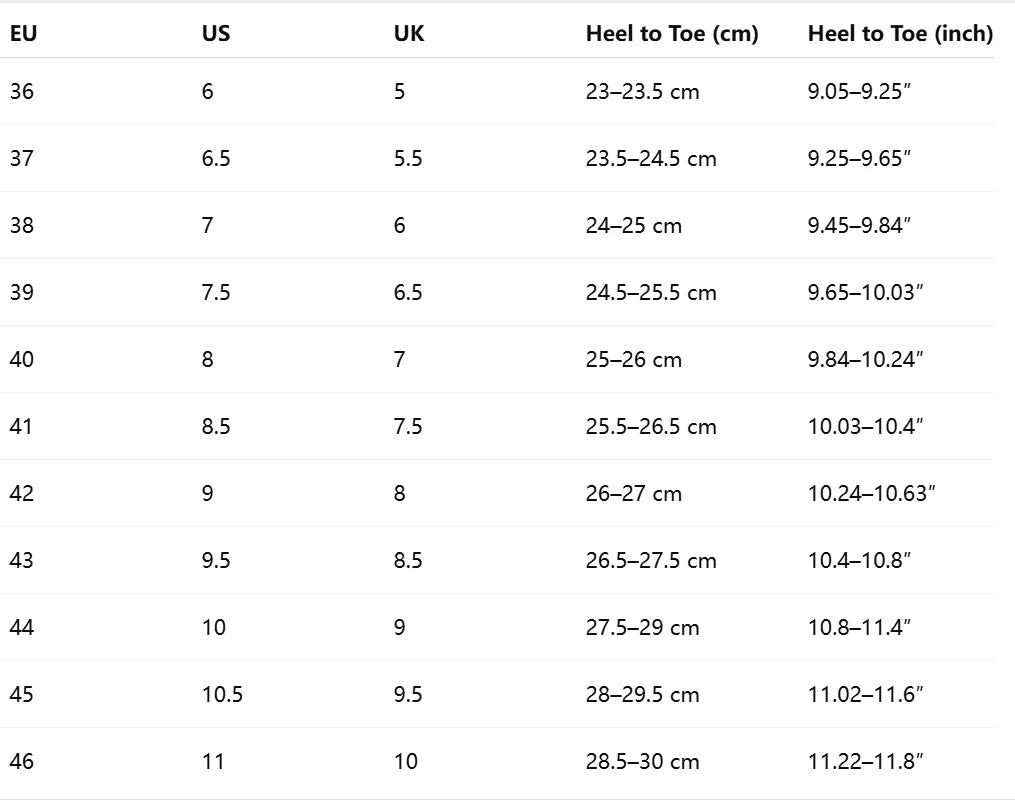Click the UK size 6.5 cell
1015x800 pixels.
(x=408, y=293)
